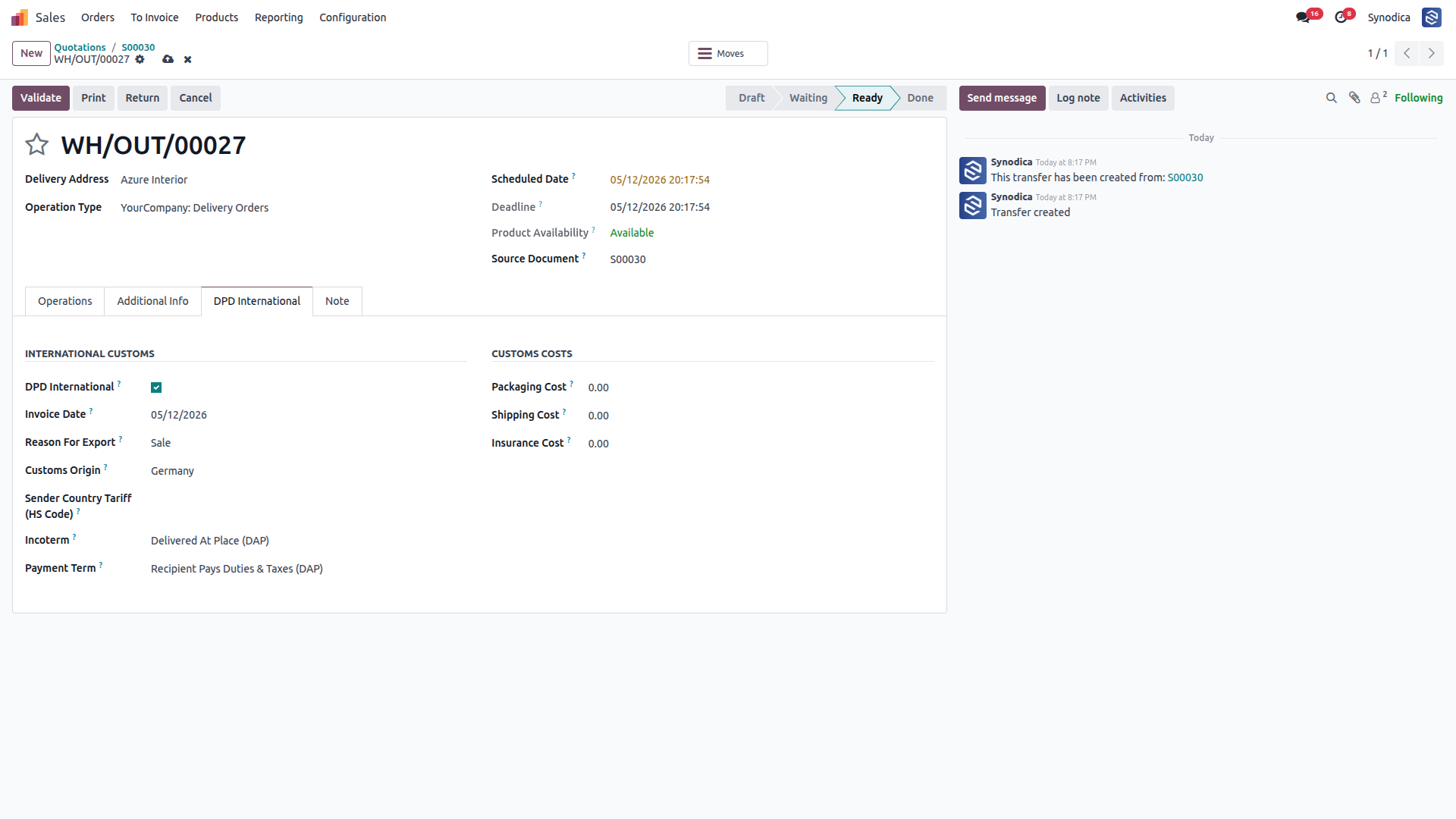1456x819 pixels.
Task: Discard changes with the X icon
Action: pos(187,59)
